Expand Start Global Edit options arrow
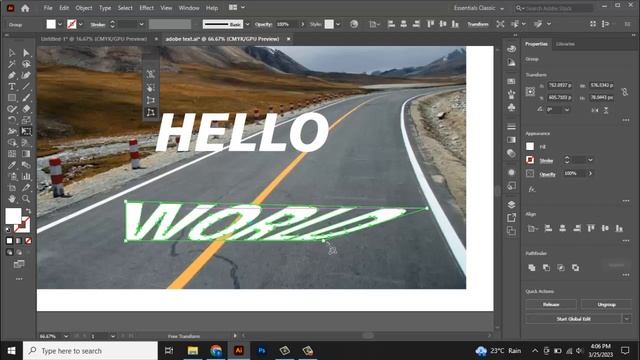 point(627,319)
